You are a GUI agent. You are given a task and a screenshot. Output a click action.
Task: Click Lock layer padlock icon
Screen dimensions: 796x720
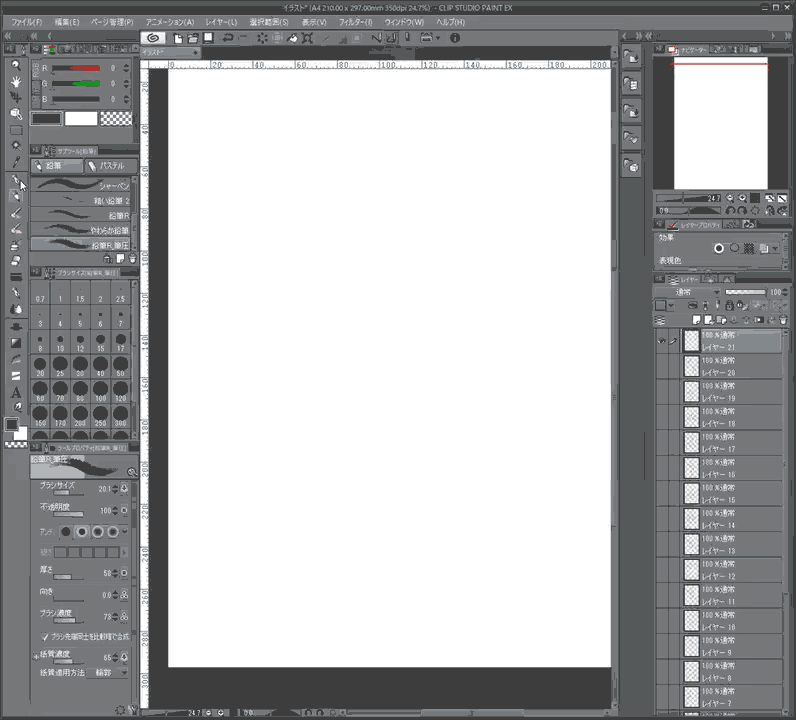click(729, 306)
